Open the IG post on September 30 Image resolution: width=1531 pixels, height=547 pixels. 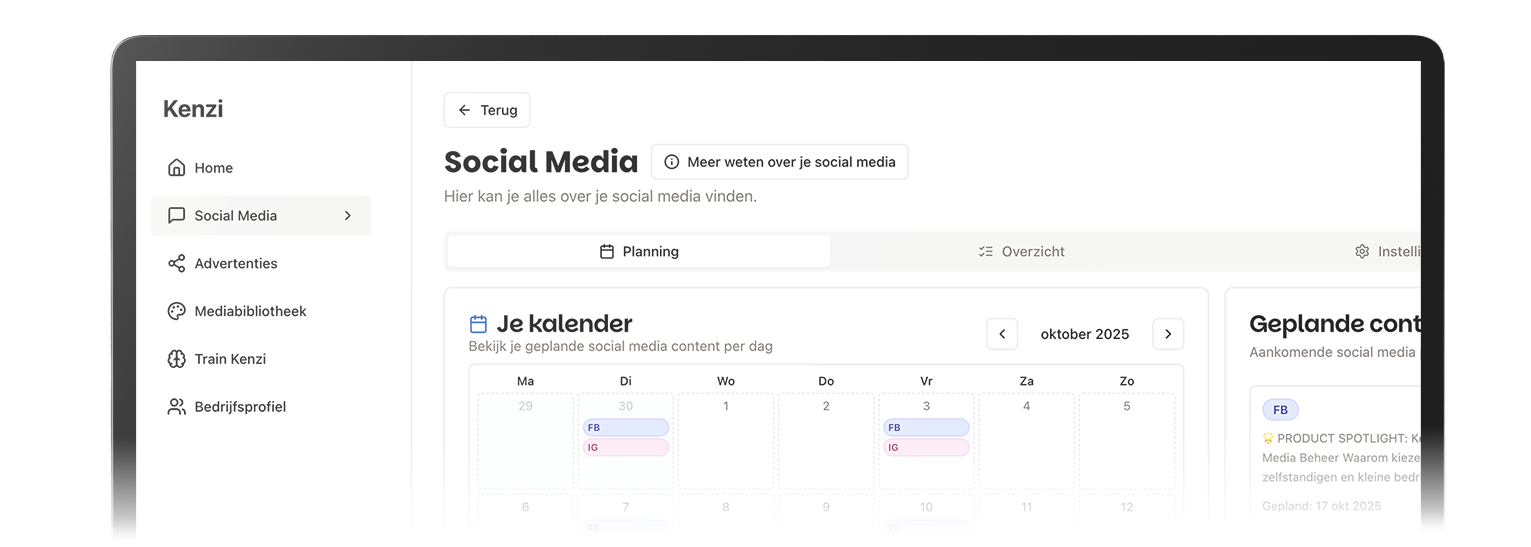click(x=626, y=448)
